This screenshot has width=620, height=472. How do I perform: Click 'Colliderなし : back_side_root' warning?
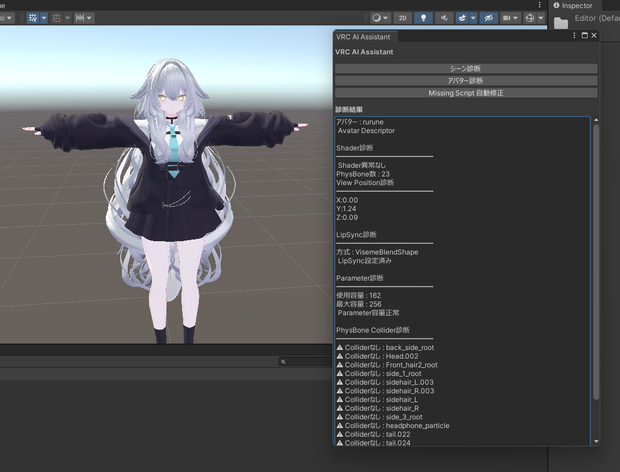(389, 348)
